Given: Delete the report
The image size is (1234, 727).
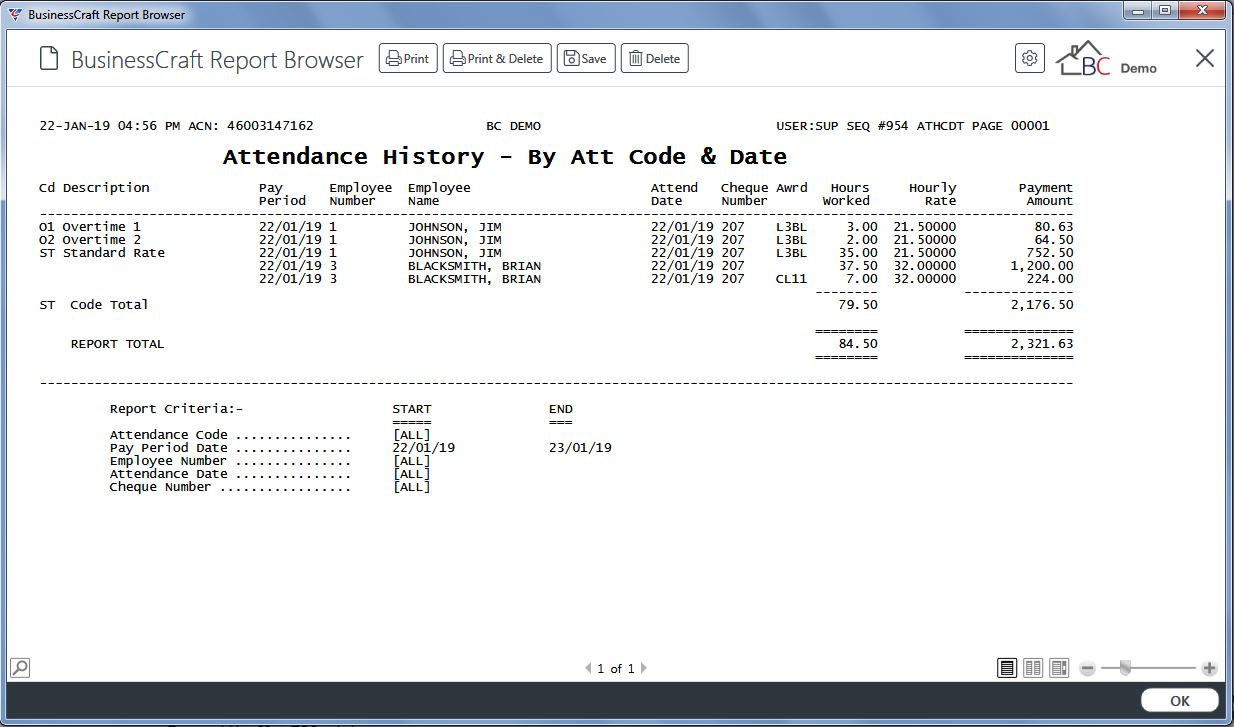Looking at the screenshot, I should point(654,59).
